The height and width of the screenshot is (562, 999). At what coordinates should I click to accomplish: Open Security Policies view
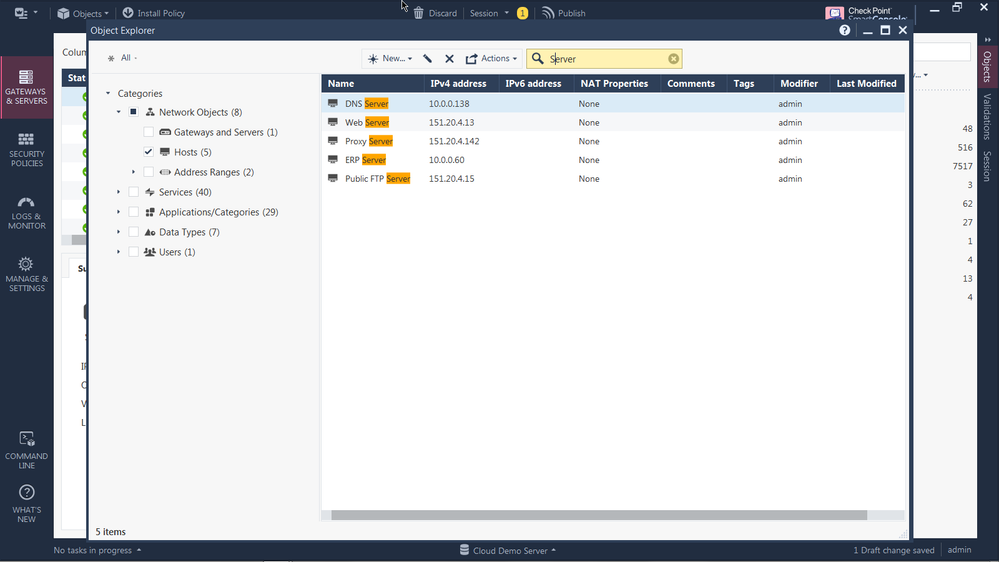[26, 150]
